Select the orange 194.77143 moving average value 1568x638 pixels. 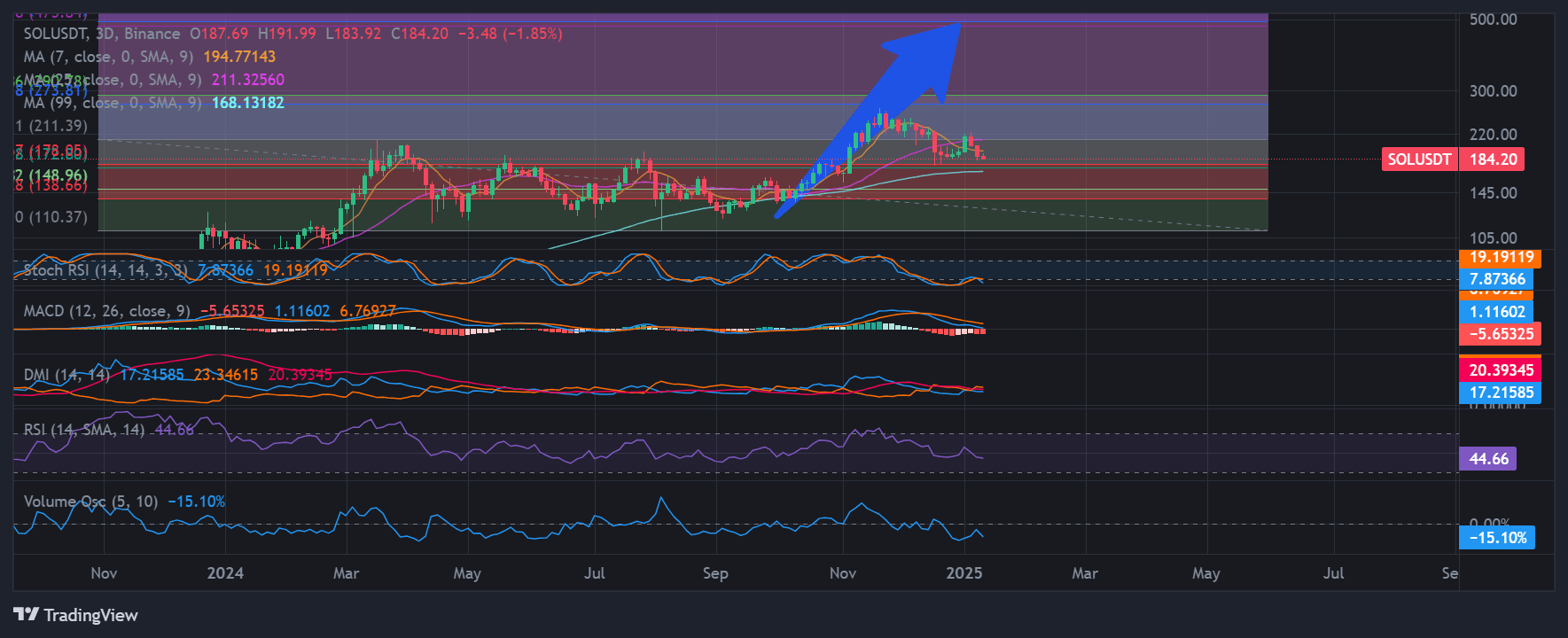click(239, 57)
